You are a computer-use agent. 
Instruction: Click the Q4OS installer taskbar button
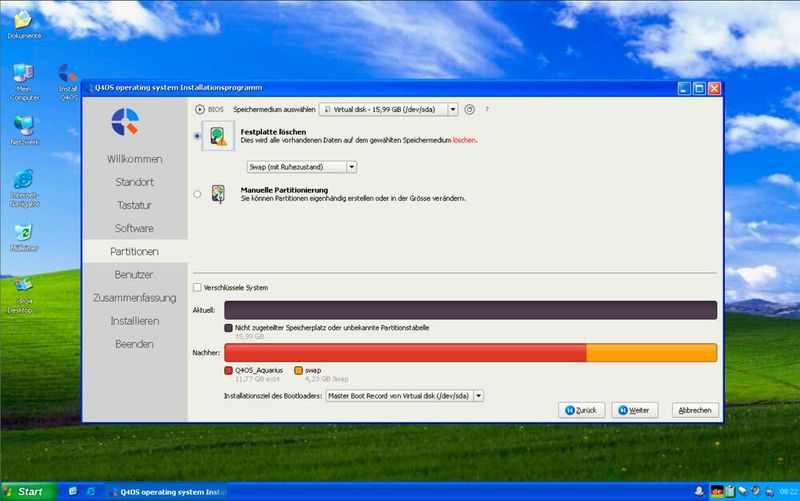coord(167,492)
